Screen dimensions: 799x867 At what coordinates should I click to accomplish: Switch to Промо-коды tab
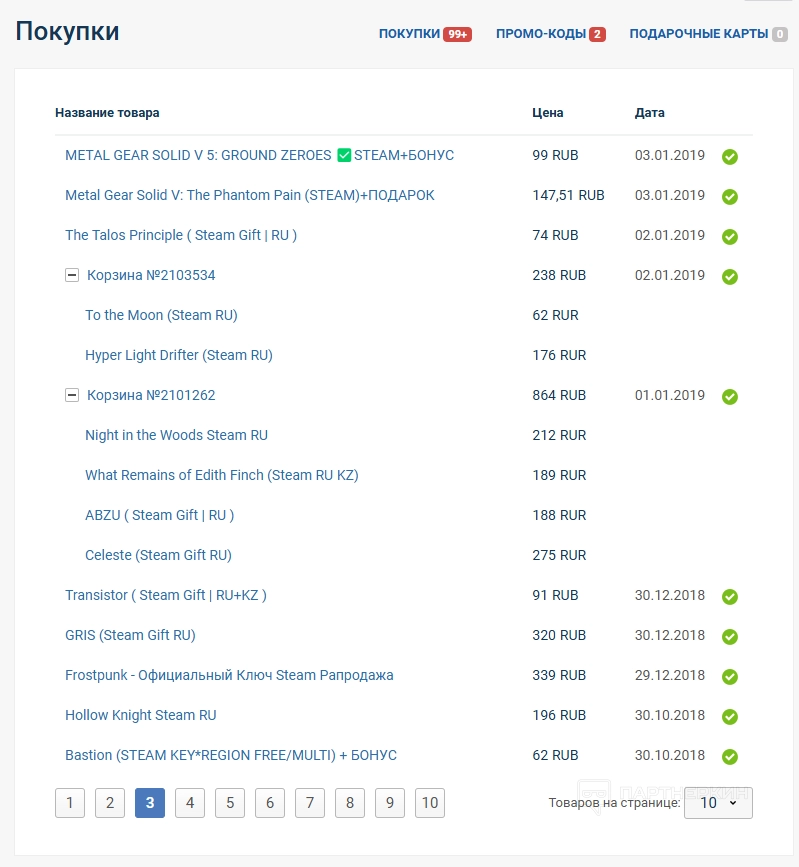point(541,34)
